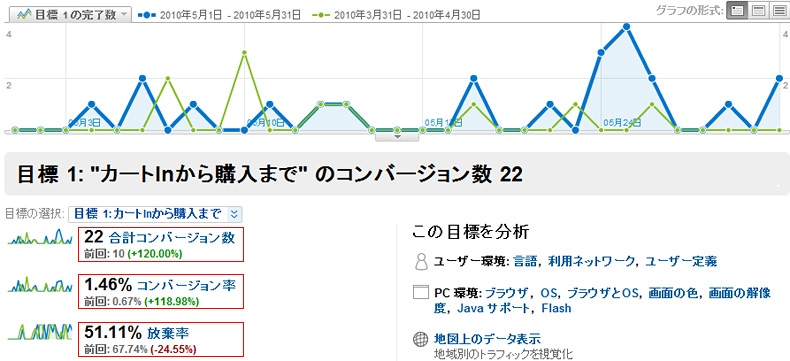Screen dimensions: 790x361
Task: Open the ブラウザ report link
Action: click(506, 293)
